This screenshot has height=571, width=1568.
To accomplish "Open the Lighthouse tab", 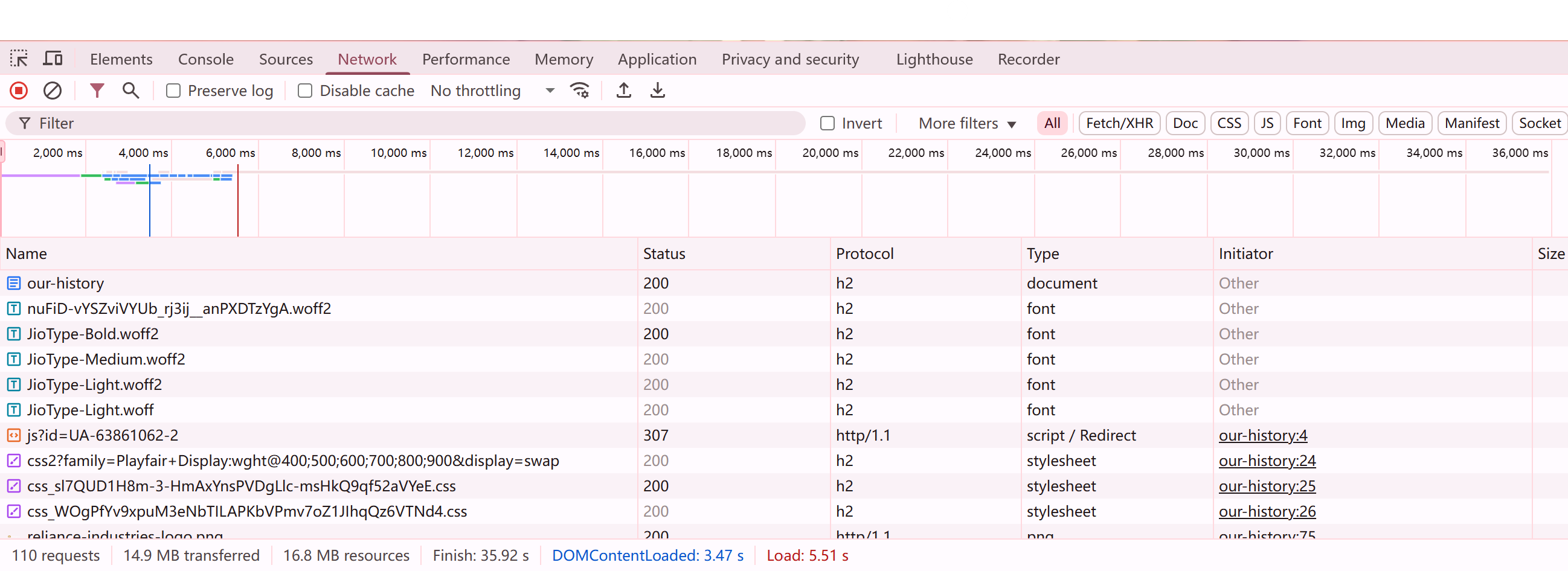I will [934, 59].
